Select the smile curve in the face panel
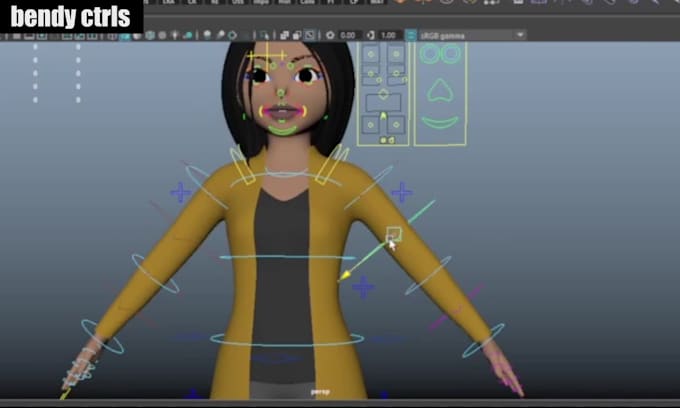The height and width of the screenshot is (408, 680). (438, 122)
